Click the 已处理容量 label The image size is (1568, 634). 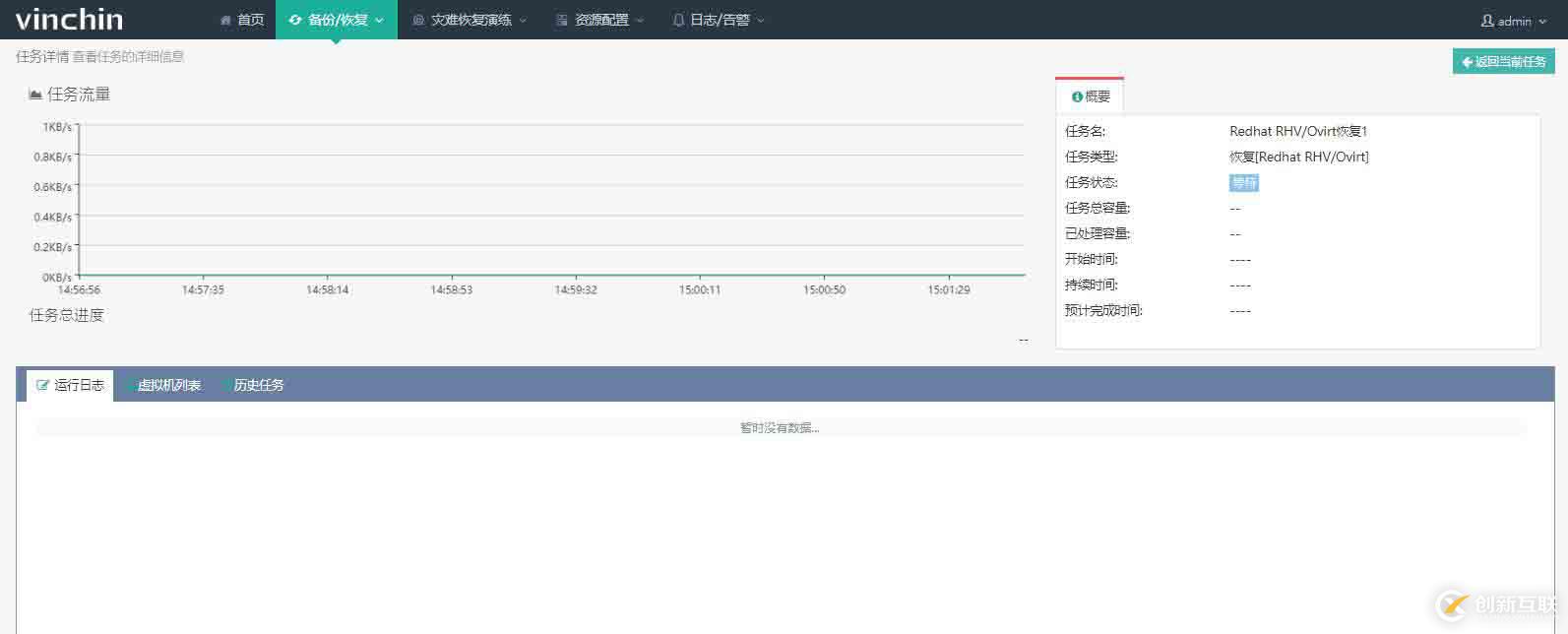[1098, 233]
